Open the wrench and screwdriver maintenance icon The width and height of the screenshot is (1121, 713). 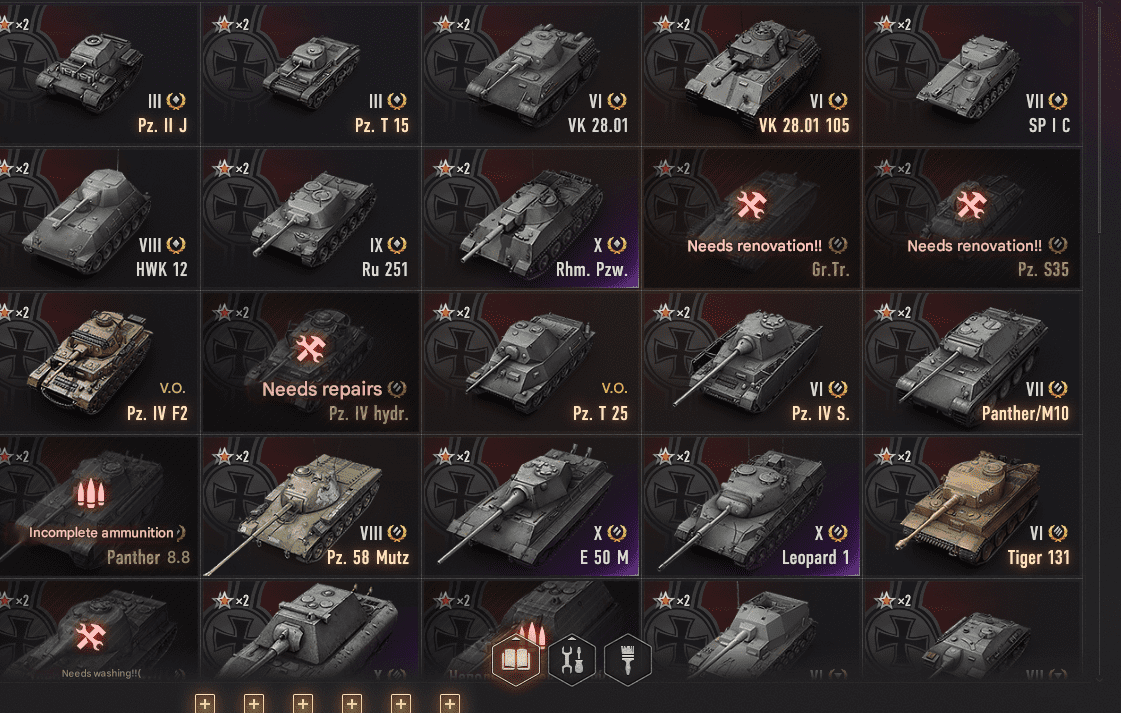click(572, 659)
